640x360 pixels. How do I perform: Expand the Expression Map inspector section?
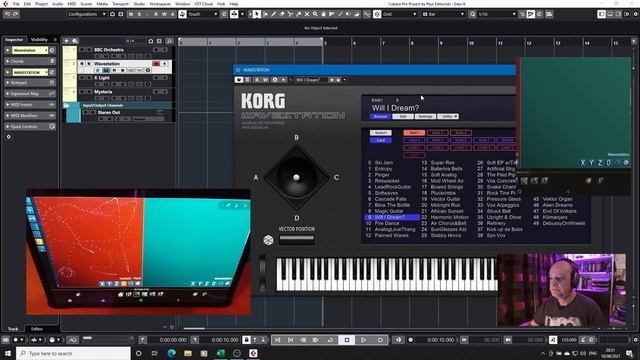(x=30, y=93)
